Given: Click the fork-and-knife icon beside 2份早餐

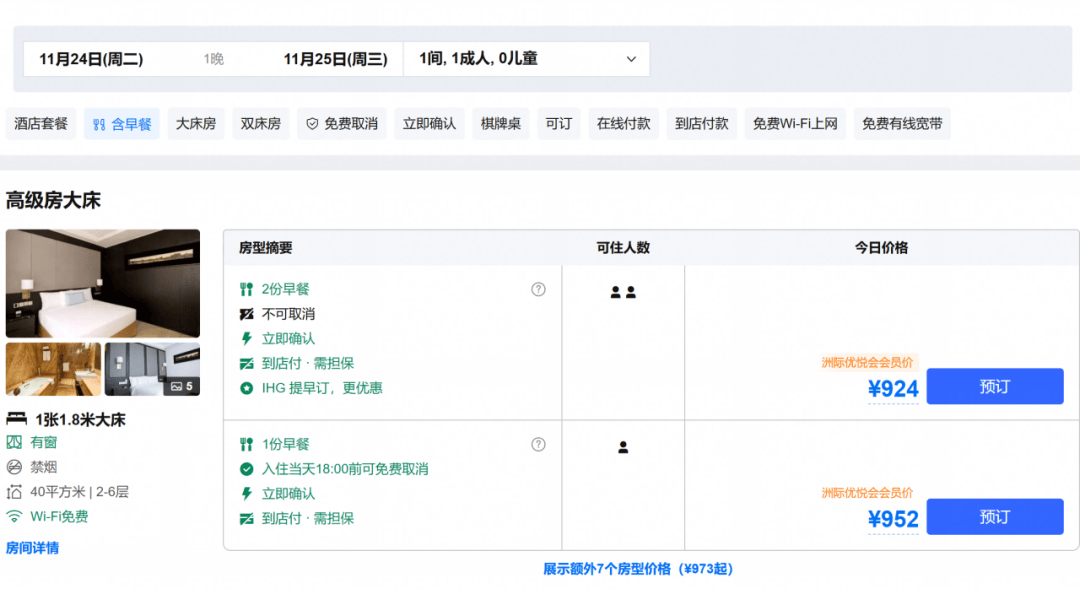Looking at the screenshot, I should tap(246, 289).
